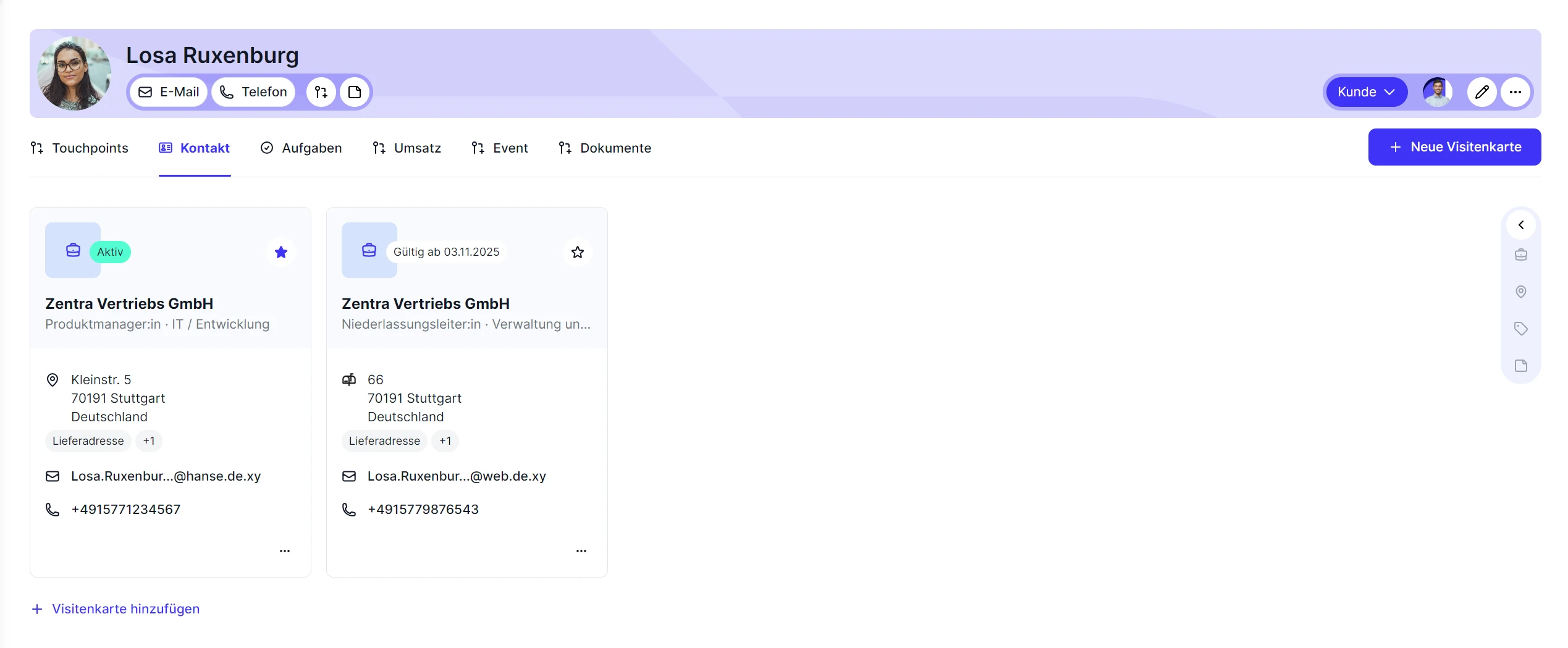Click the Visitenkarte hinzufügen link

(x=116, y=609)
